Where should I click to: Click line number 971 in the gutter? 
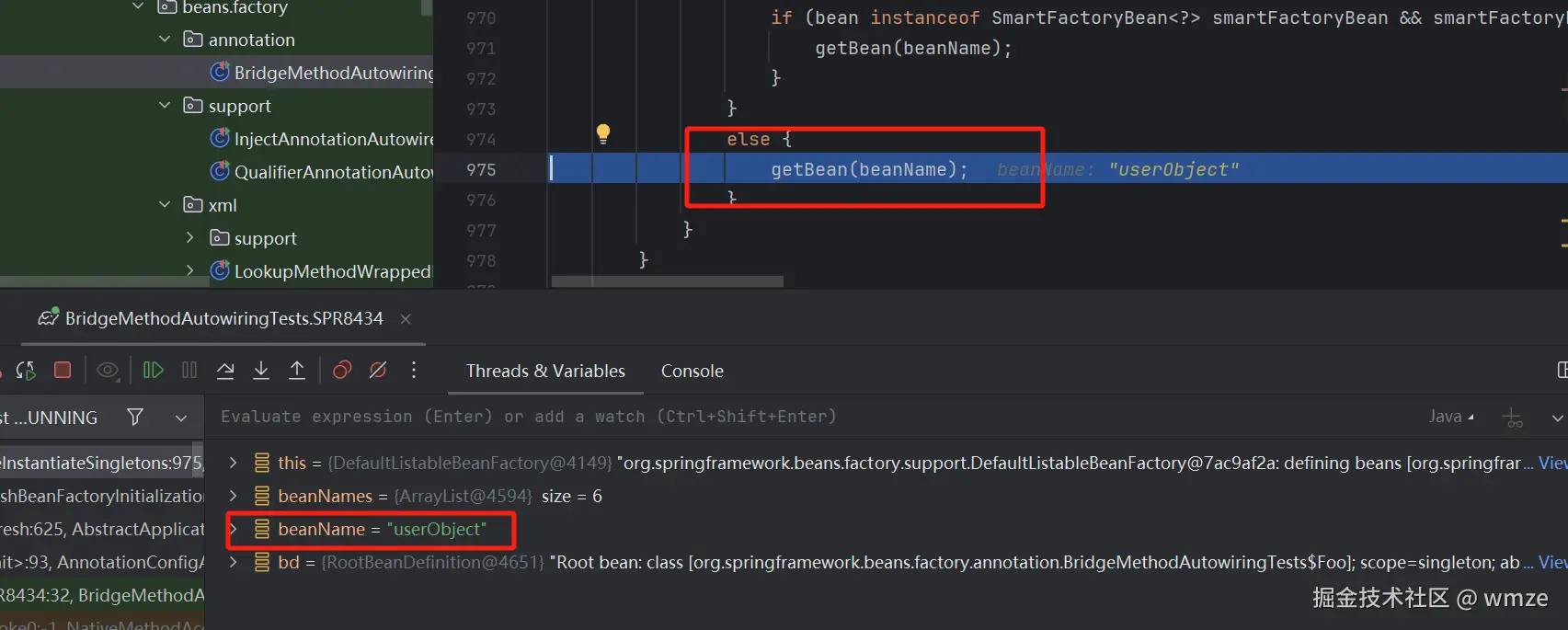(481, 48)
